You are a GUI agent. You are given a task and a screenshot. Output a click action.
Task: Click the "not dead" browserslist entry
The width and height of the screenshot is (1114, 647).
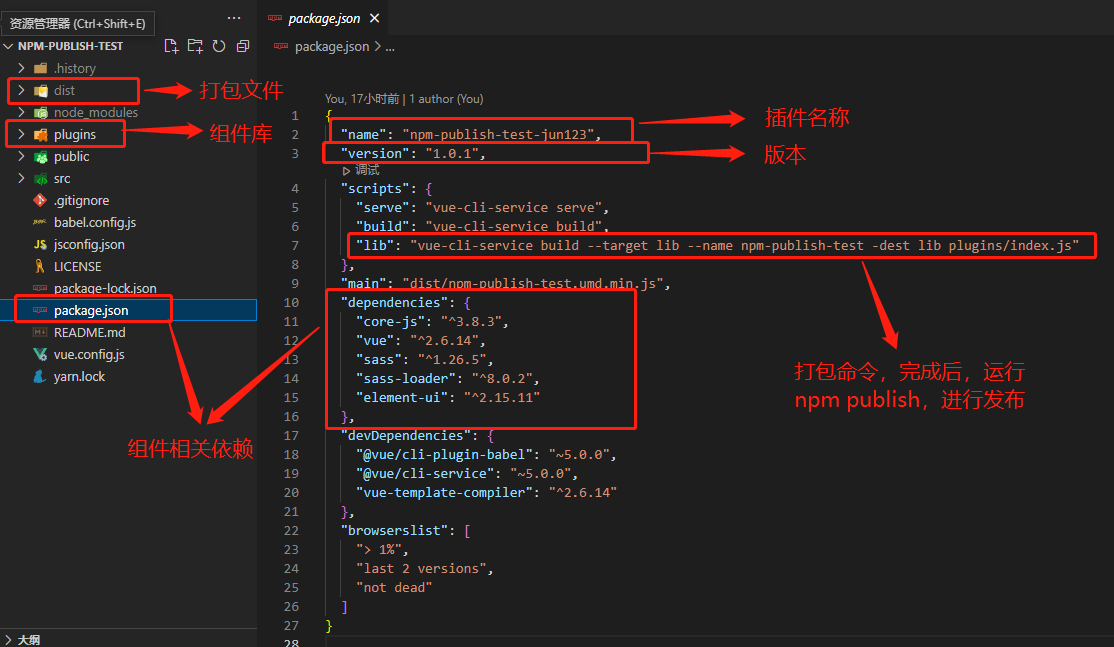tap(394, 587)
